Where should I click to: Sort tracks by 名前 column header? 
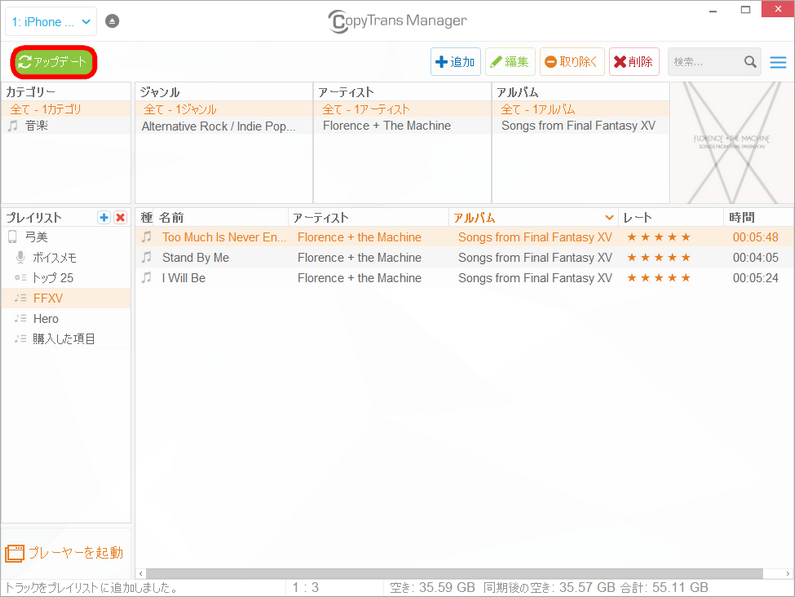222,218
